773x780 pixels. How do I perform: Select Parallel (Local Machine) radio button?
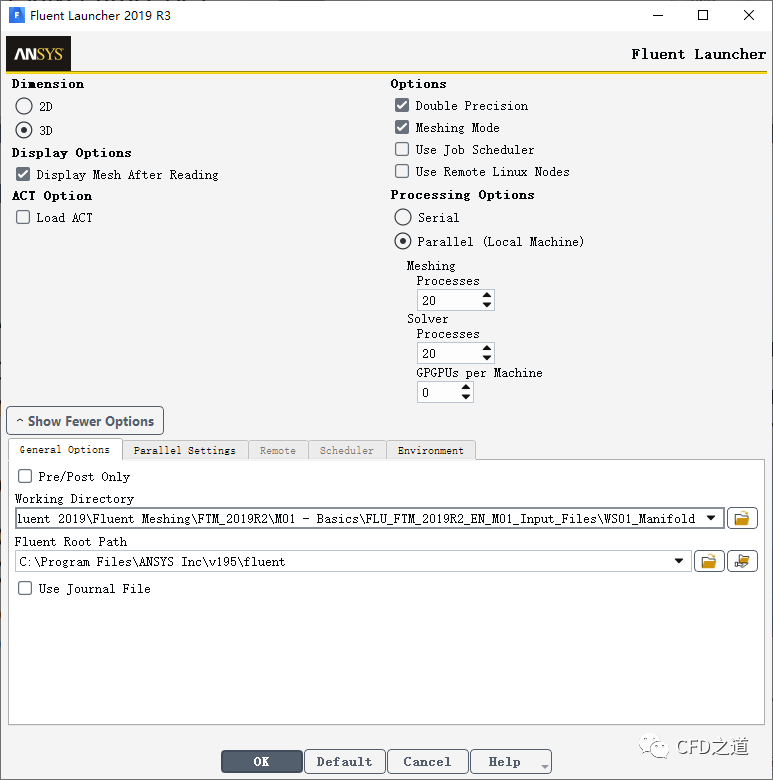pyautogui.click(x=403, y=241)
